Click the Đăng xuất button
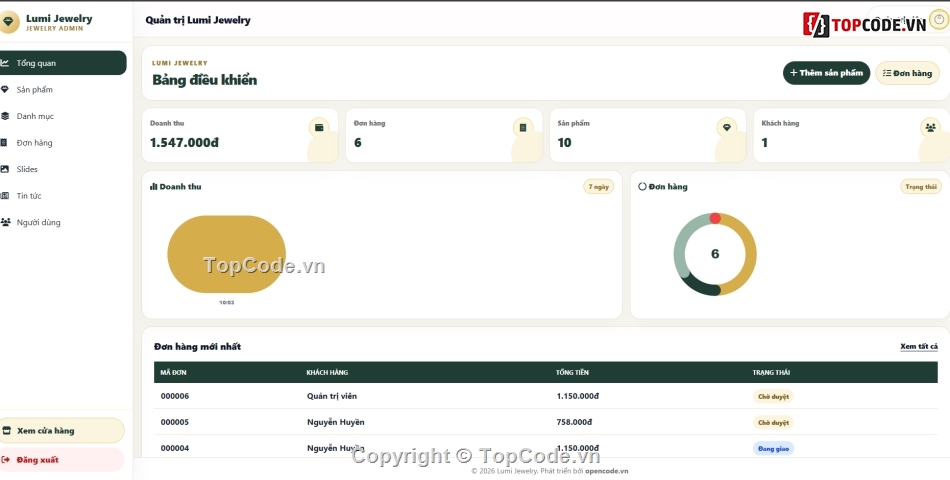Screen dimensions: 950x480 [x=62, y=460]
